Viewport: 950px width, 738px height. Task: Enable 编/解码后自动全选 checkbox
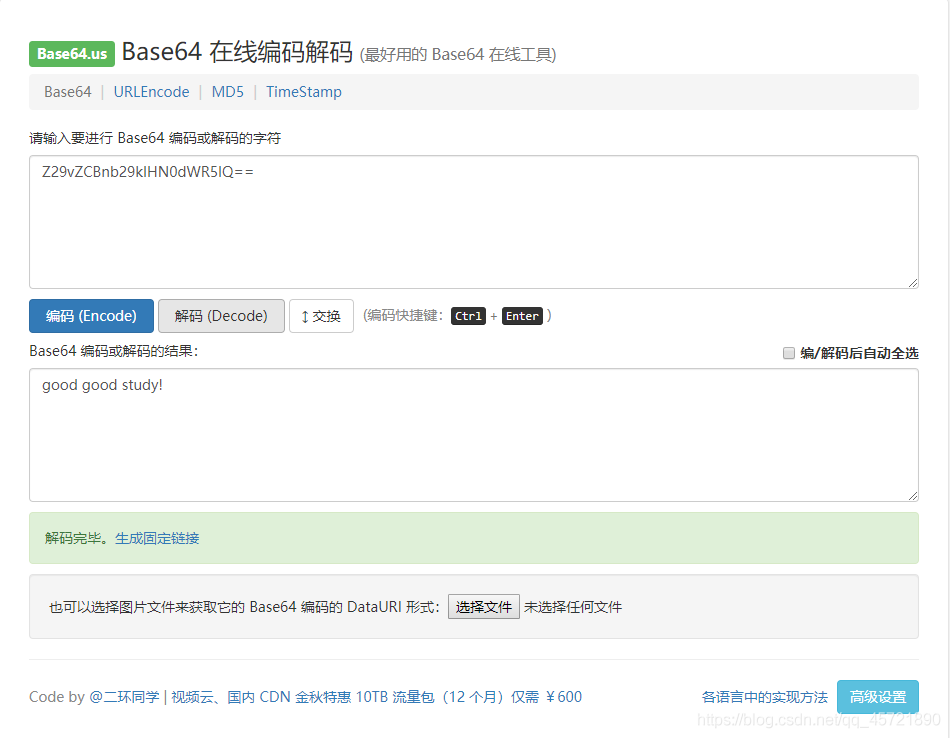789,353
